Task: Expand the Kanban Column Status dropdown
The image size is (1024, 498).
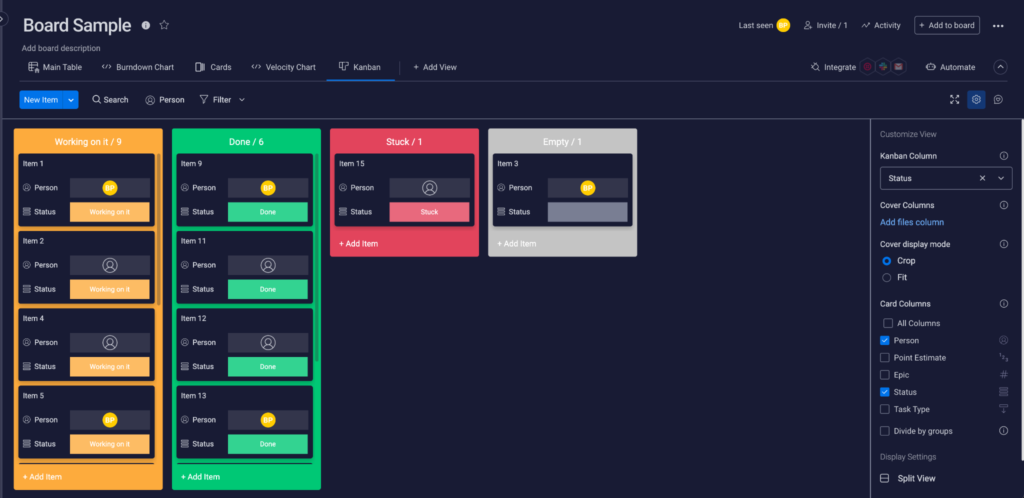Action: (x=1001, y=178)
